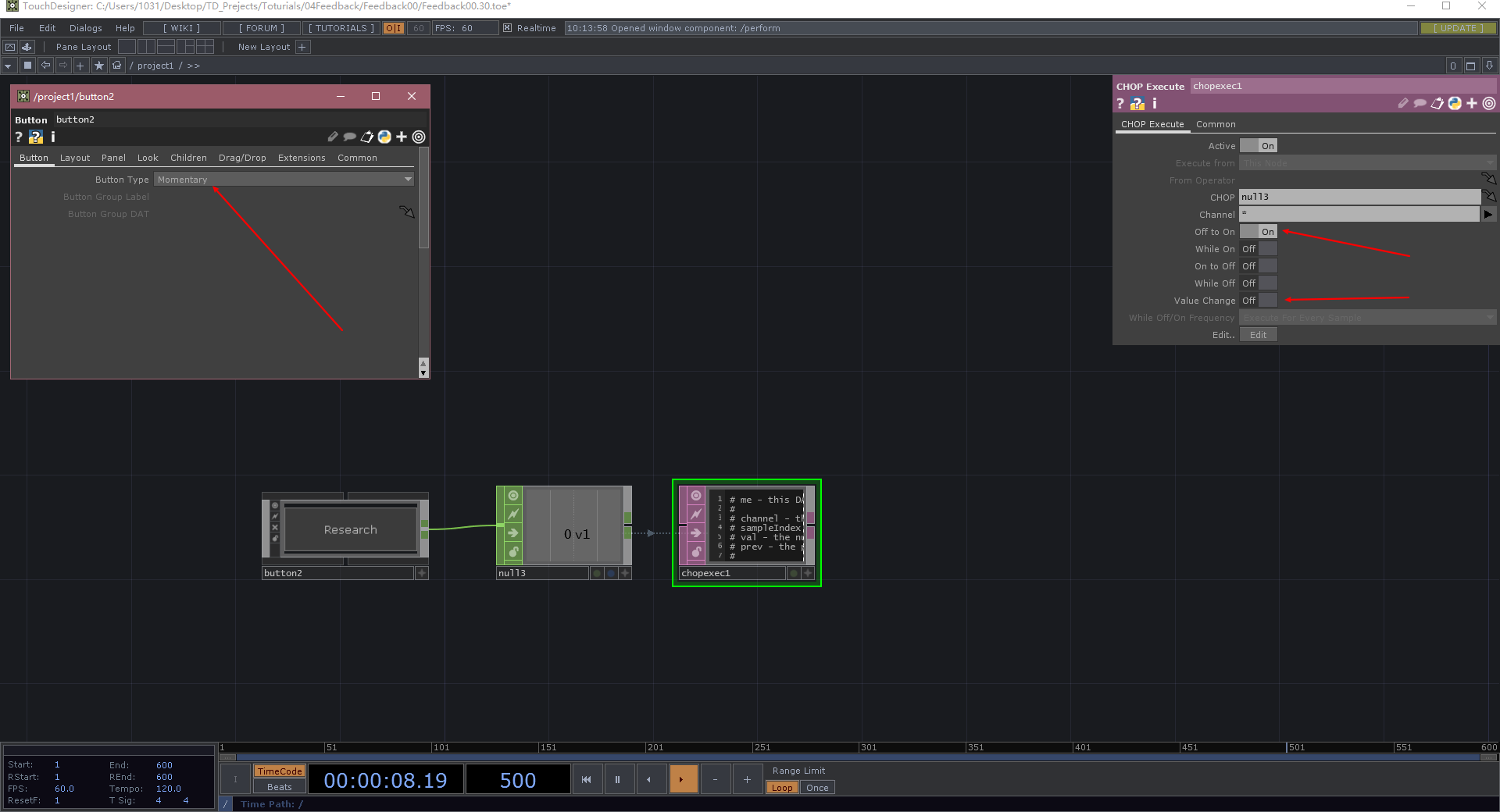Click the Edit button for the chopexec1 script
1500x812 pixels.
tap(1257, 334)
